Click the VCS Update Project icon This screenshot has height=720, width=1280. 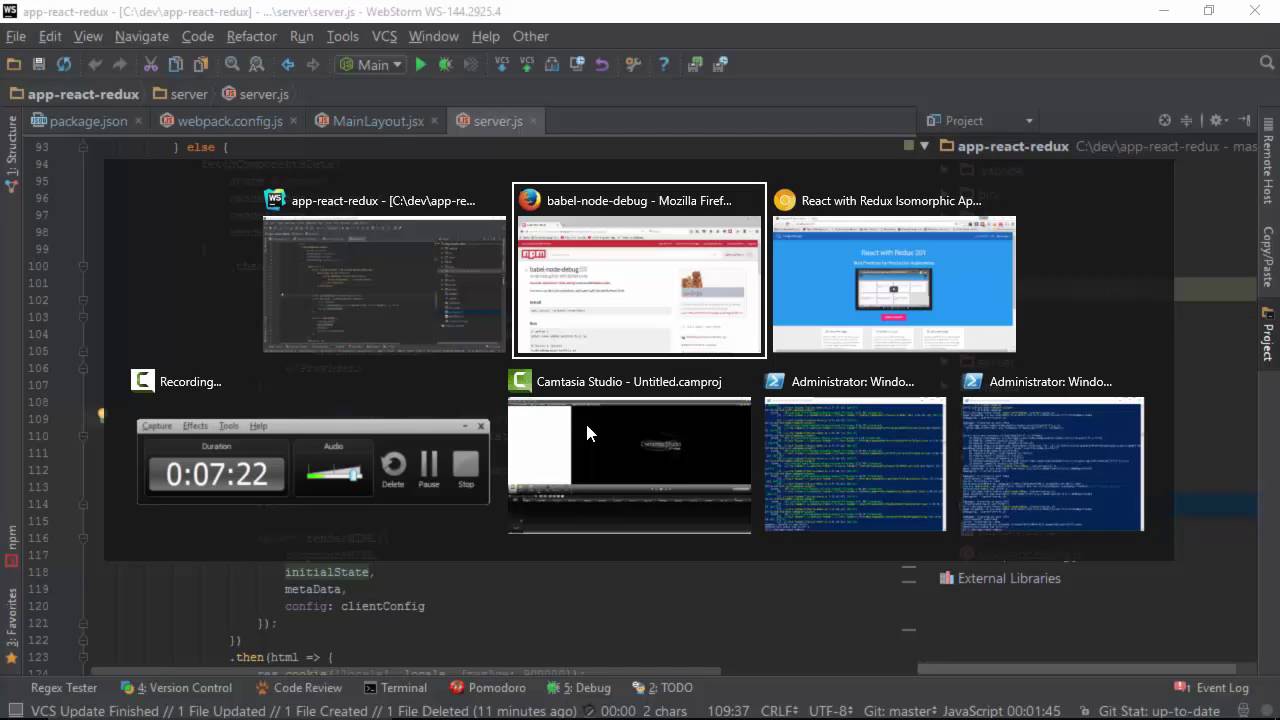pos(503,64)
